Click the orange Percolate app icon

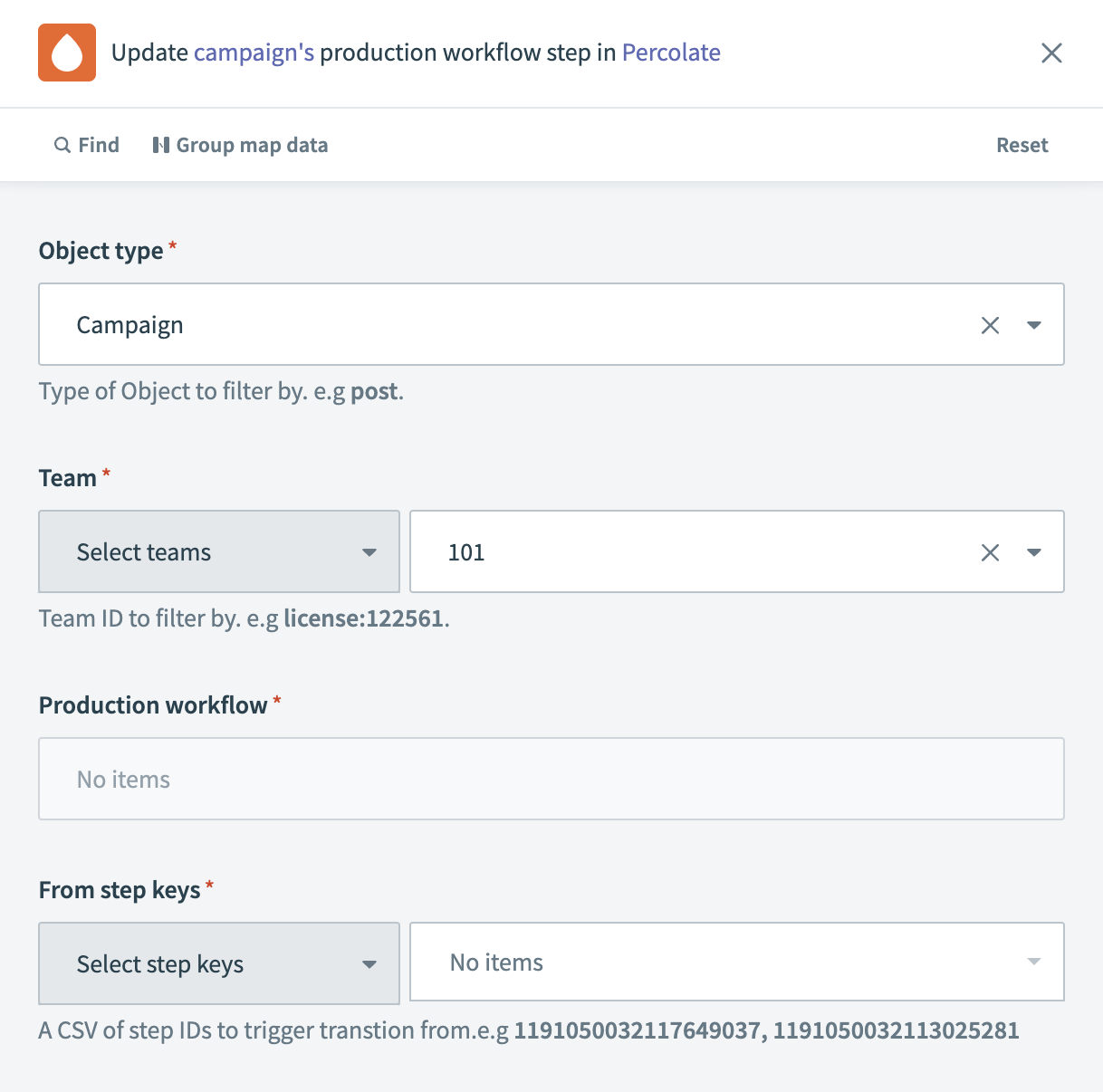(66, 53)
